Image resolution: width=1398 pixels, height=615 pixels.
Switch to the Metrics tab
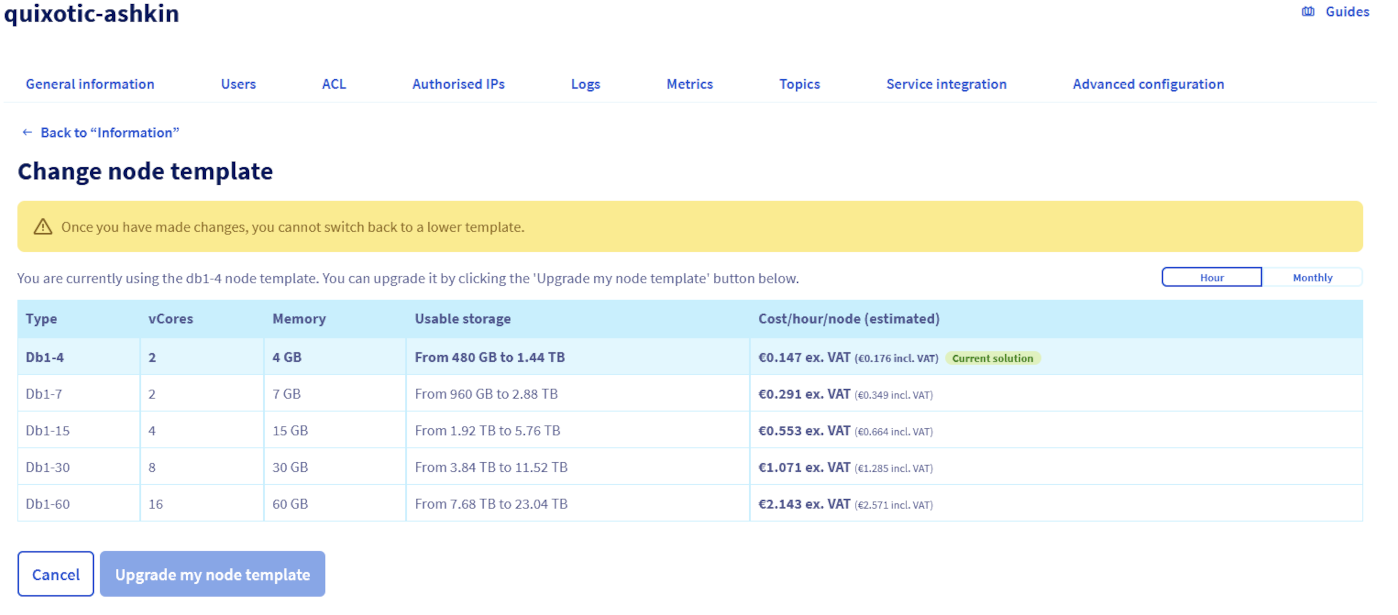pos(689,84)
